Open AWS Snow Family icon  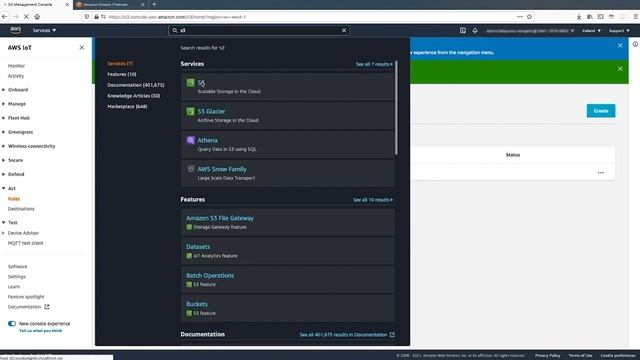190,169
